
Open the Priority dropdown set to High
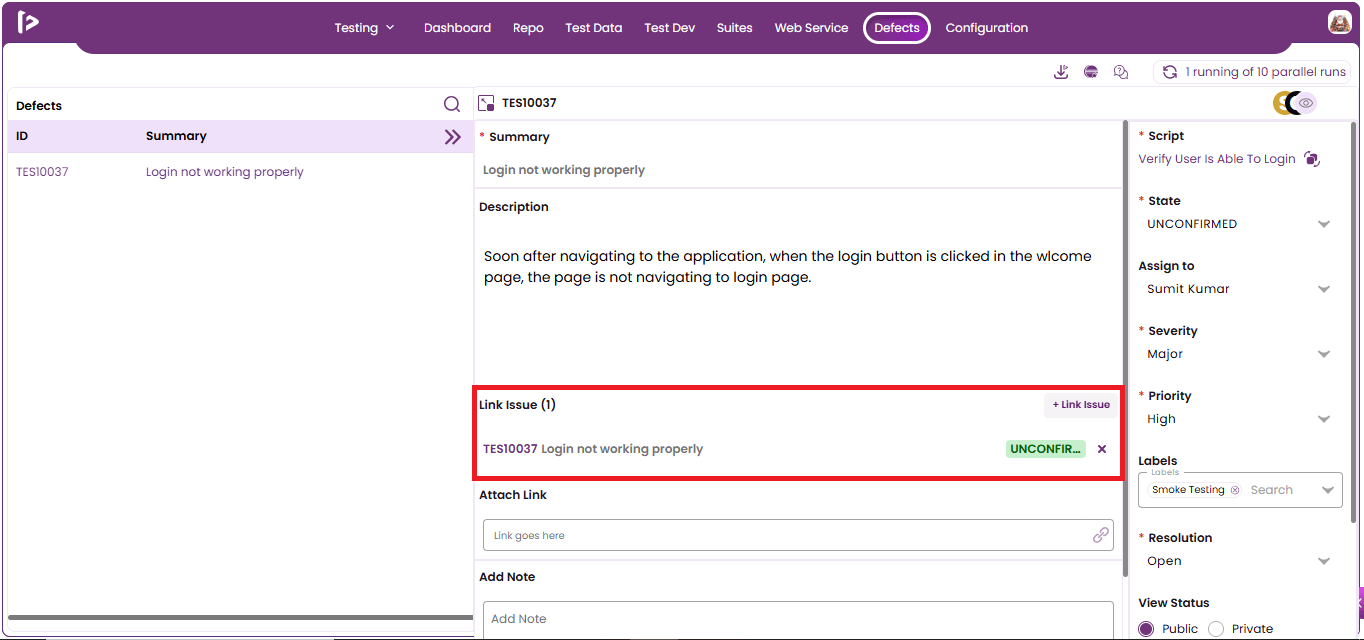[1240, 419]
